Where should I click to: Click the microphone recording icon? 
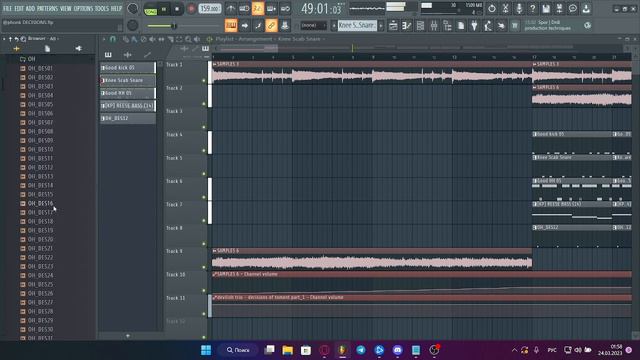(519, 9)
